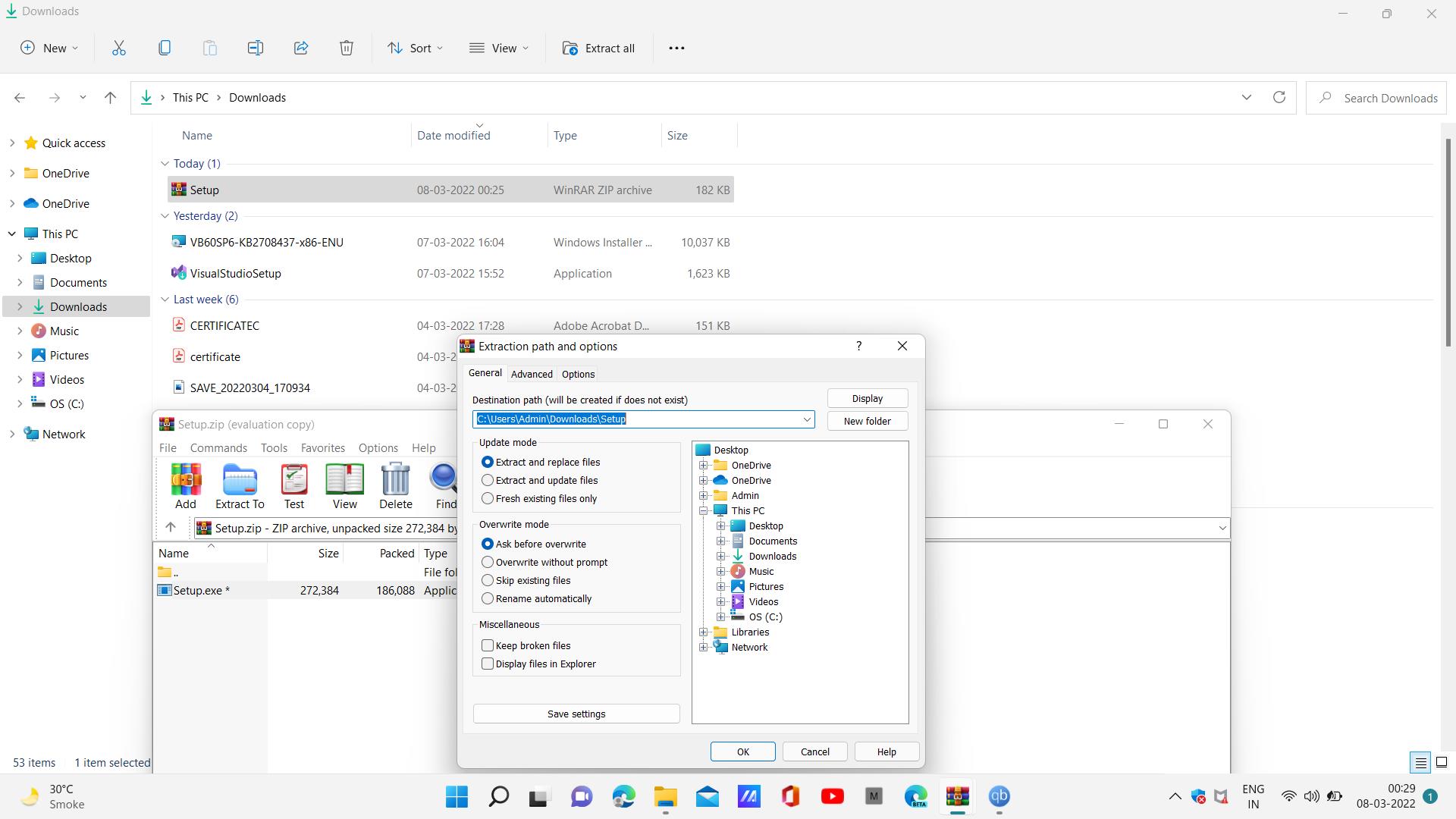Click the Test archive icon
The image size is (1456, 819).
[293, 485]
